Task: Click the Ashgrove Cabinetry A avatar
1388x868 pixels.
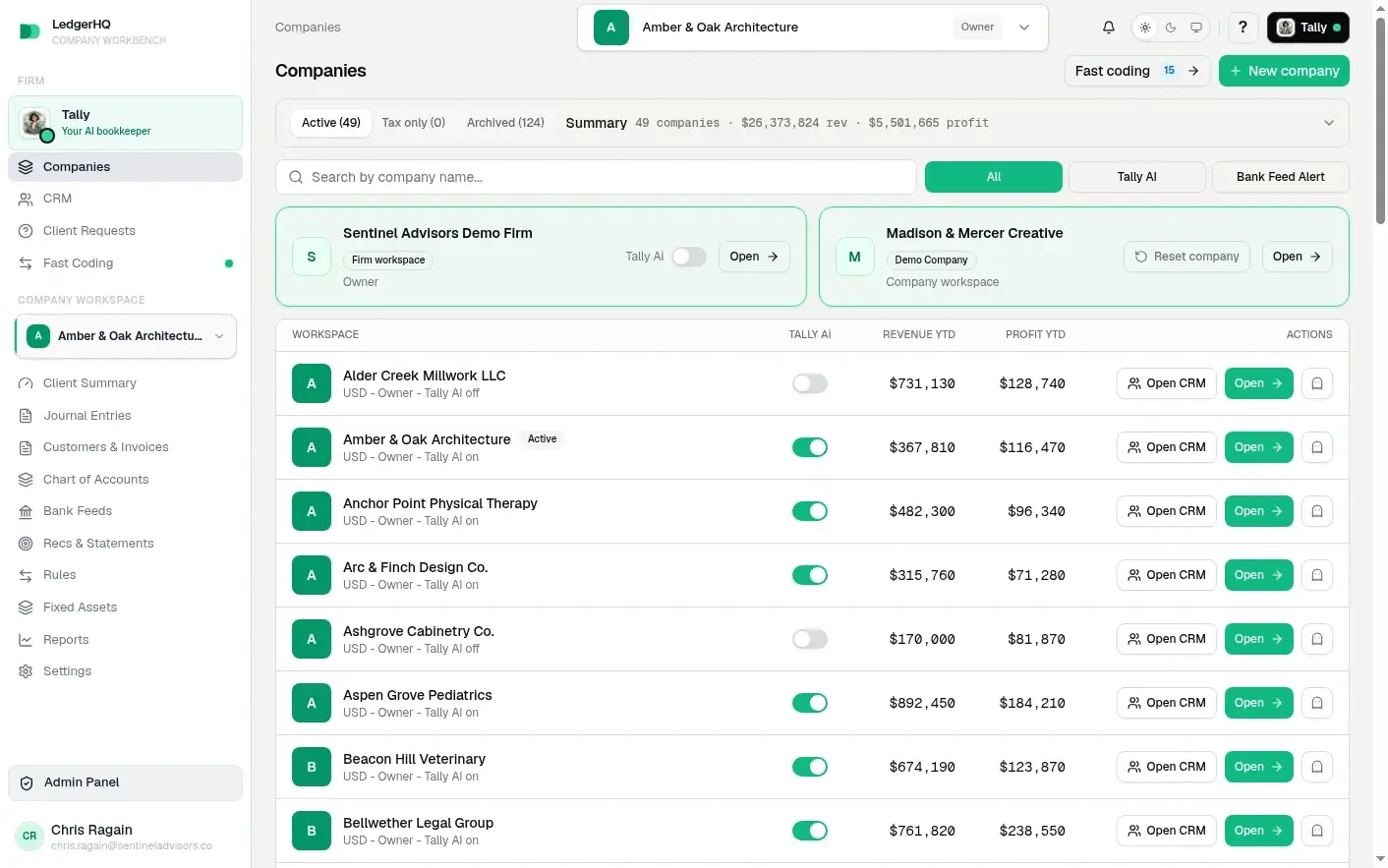Action: [x=312, y=639]
